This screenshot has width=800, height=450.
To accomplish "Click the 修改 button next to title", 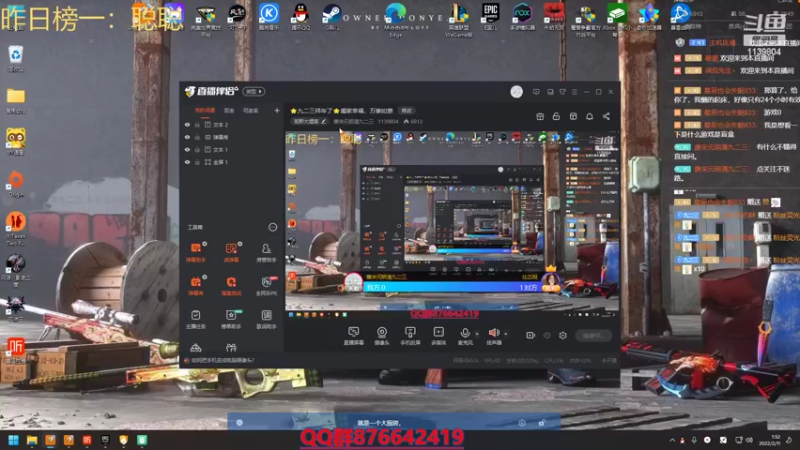I will pyautogui.click(x=407, y=110).
